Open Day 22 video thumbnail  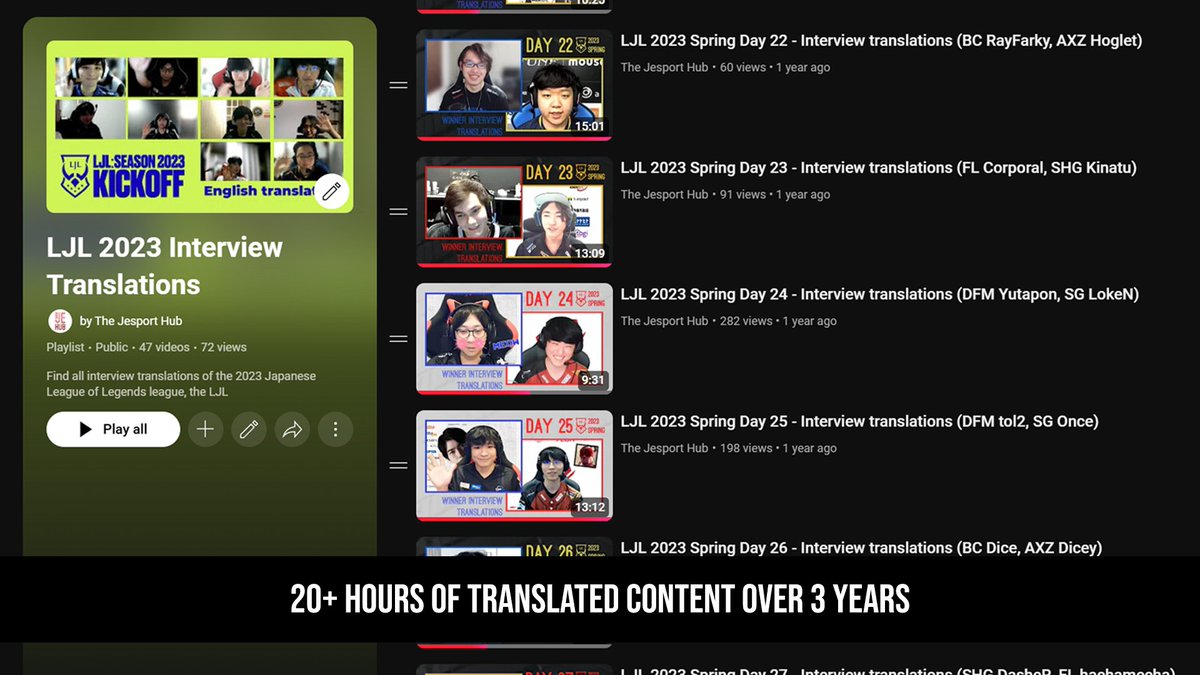[514, 85]
